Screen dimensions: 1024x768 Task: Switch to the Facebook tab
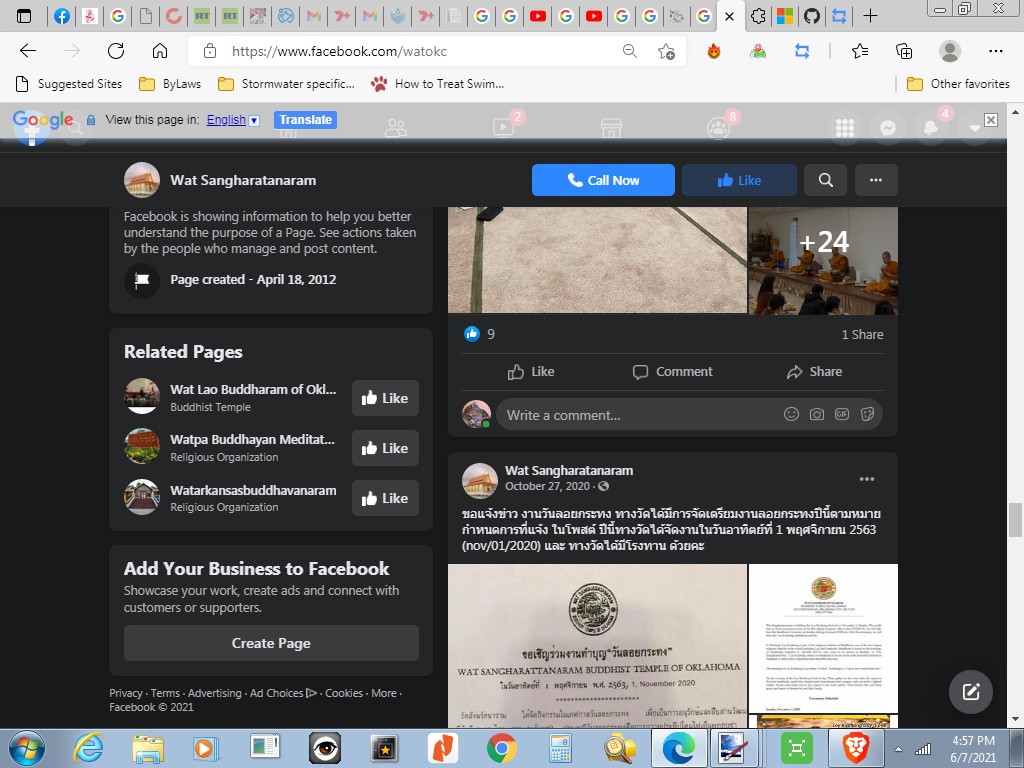[62, 16]
